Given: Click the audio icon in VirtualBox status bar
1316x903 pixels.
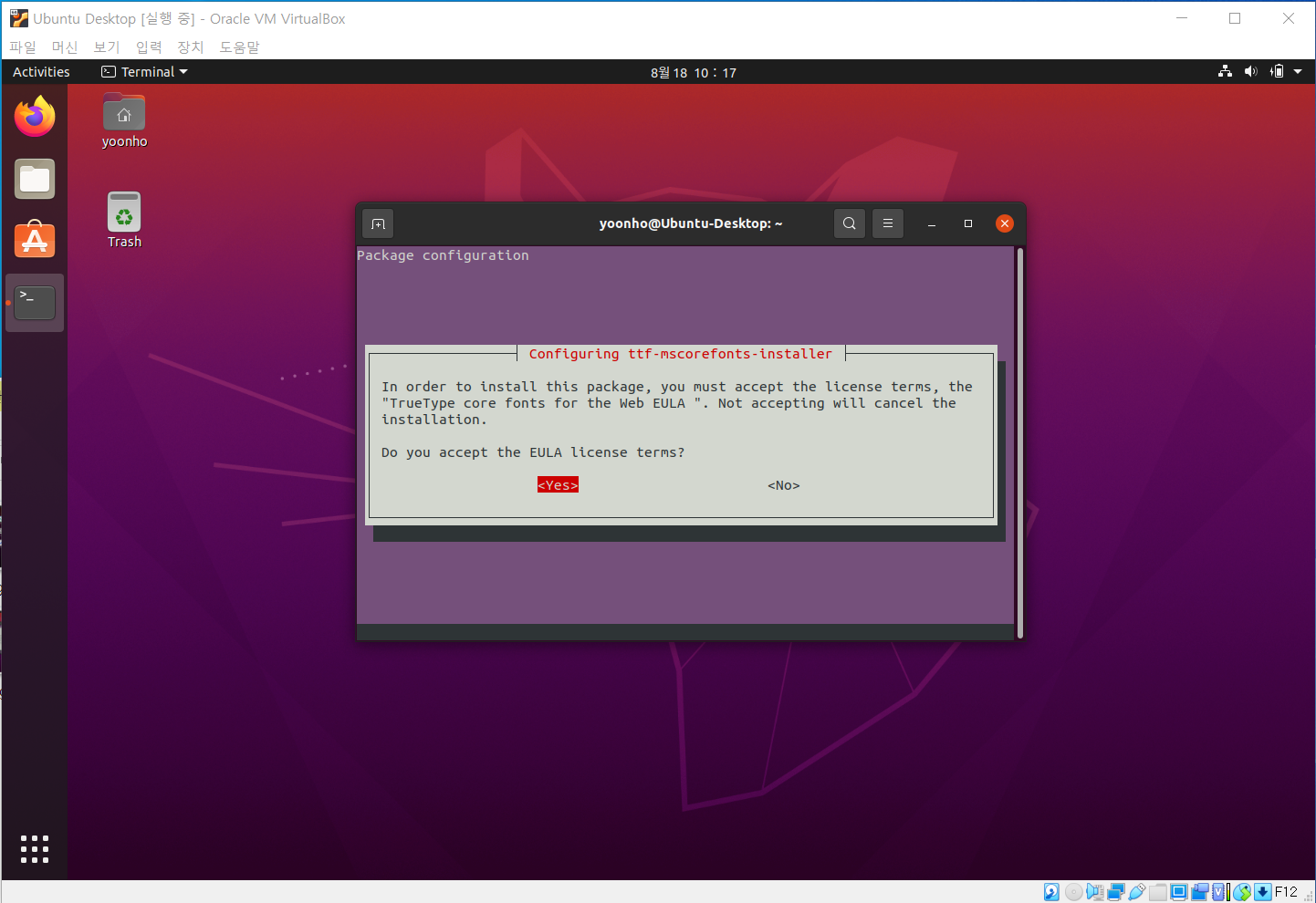Looking at the screenshot, I should [1095, 892].
